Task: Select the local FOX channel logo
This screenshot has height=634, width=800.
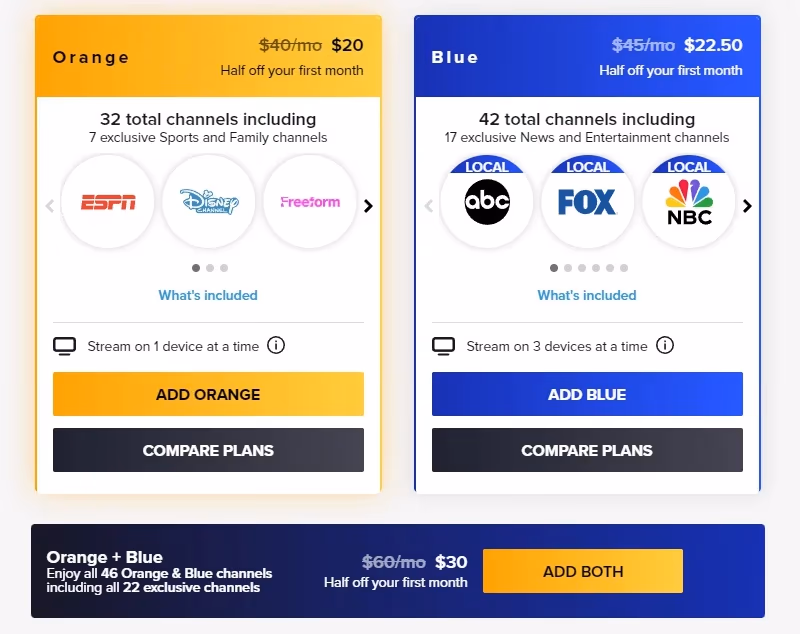Action: 587,202
